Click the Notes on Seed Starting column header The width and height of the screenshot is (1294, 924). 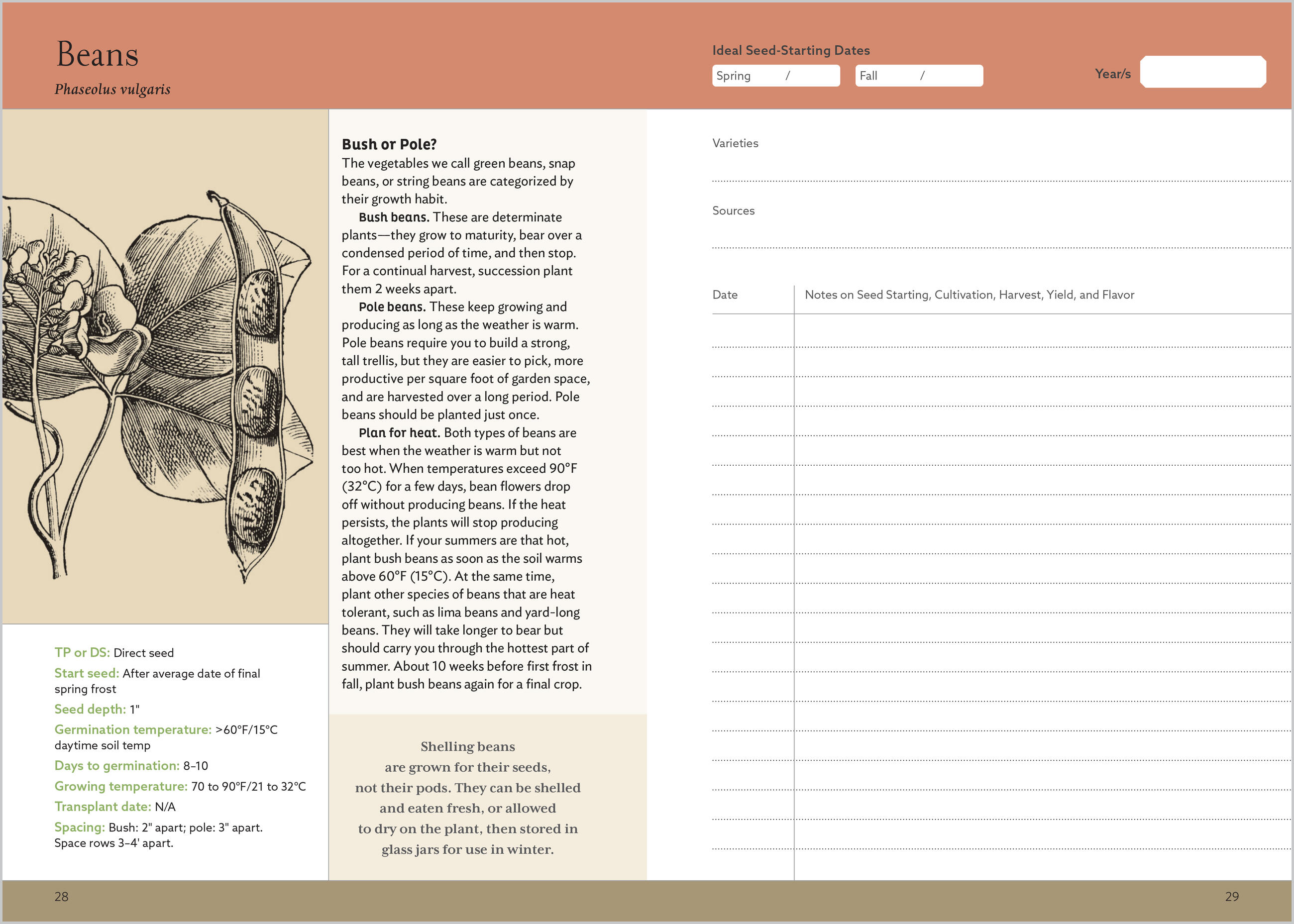point(969,295)
